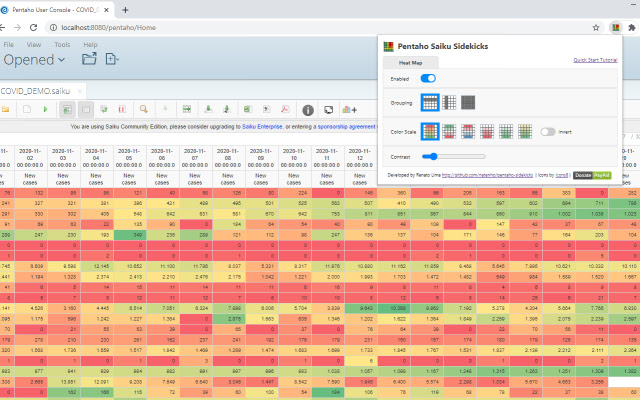
Task: Toggle the Invert color scale switch
Action: (x=548, y=131)
